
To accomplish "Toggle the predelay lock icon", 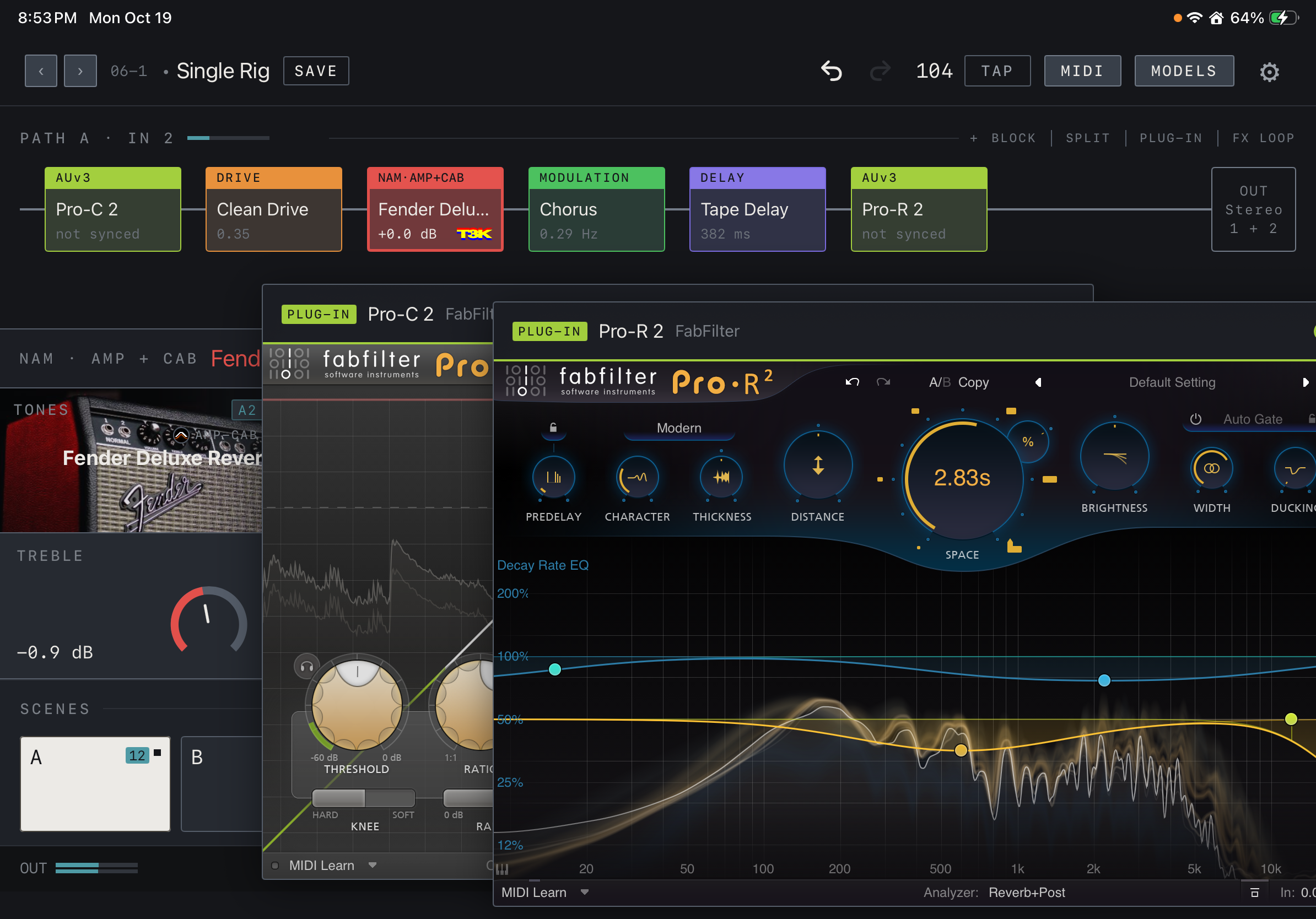I will (x=553, y=428).
